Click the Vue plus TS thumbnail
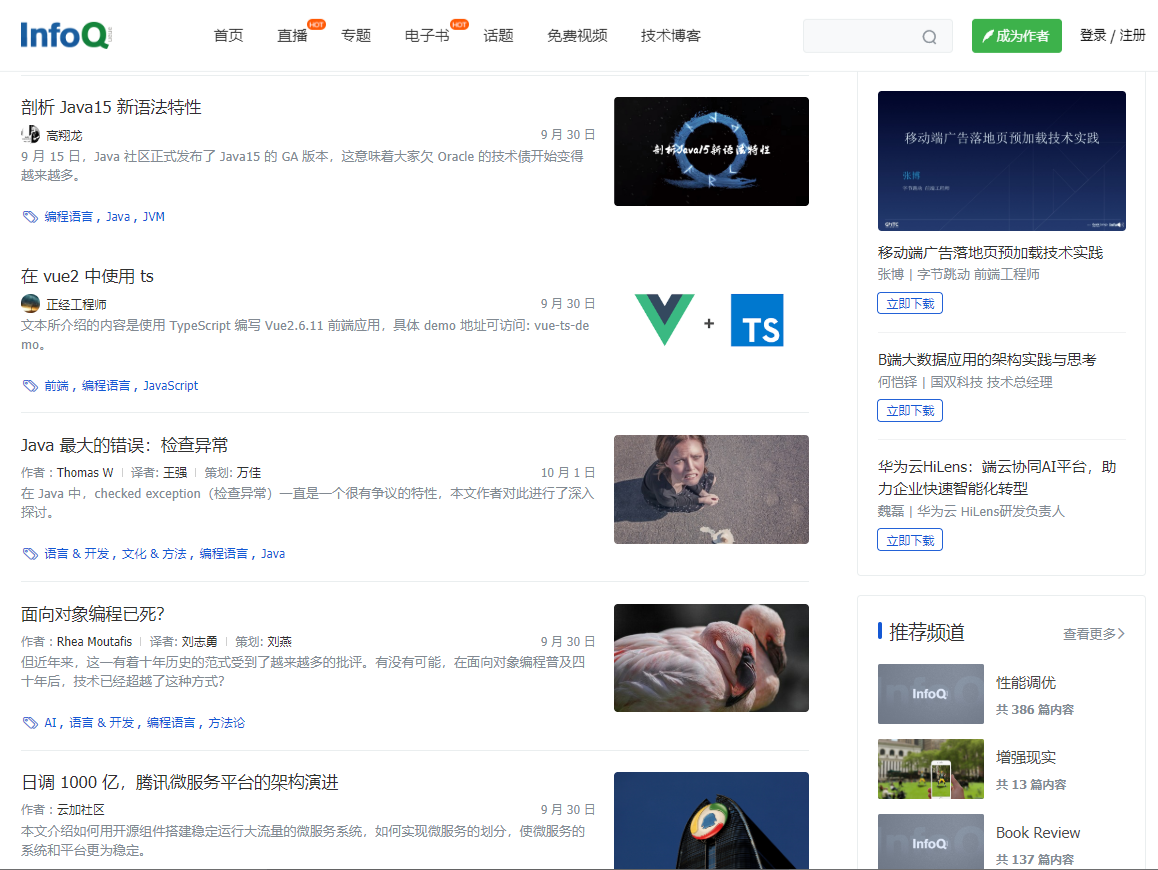This screenshot has width=1158, height=870. [x=711, y=321]
